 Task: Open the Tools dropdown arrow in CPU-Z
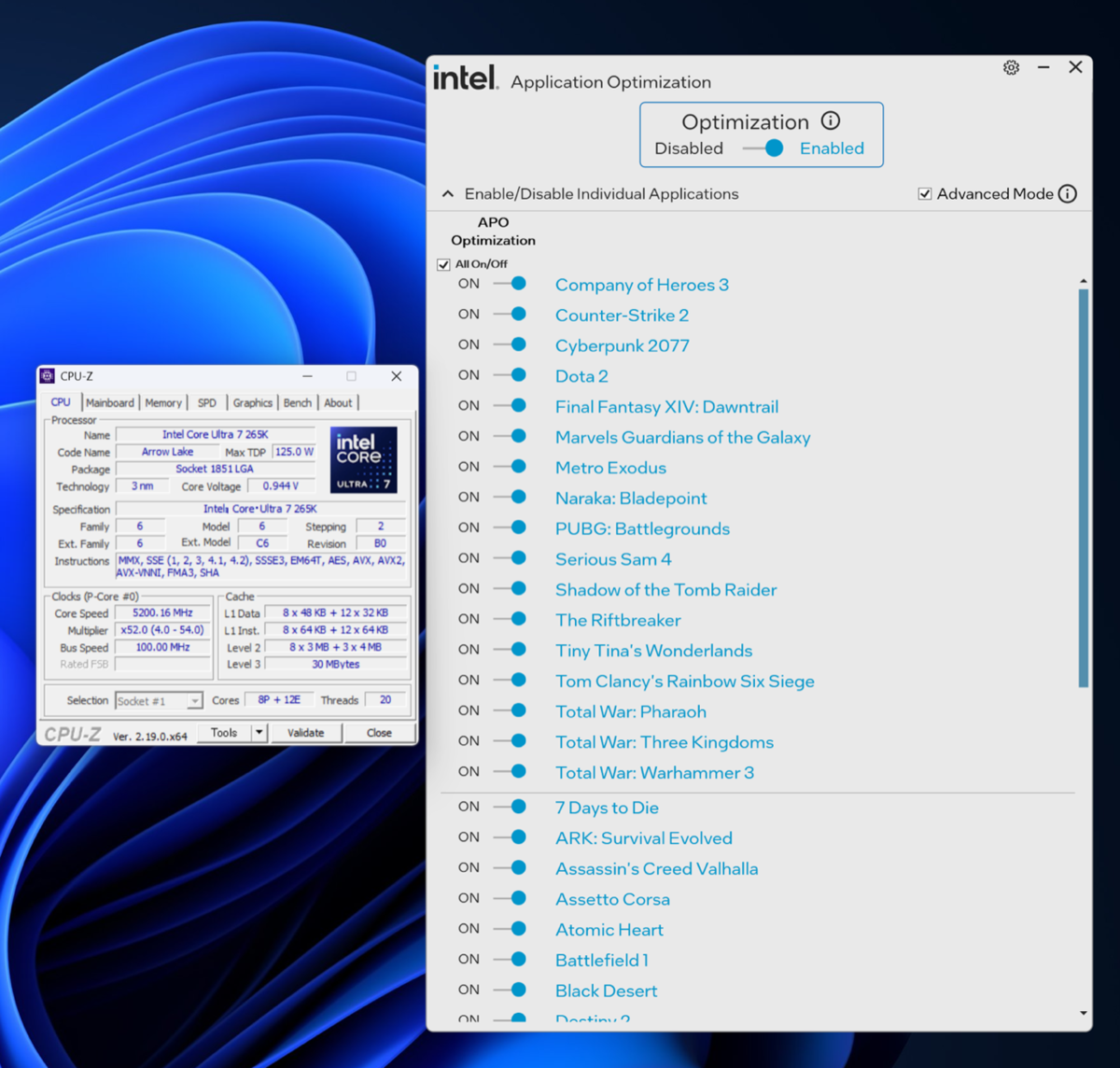[x=259, y=732]
